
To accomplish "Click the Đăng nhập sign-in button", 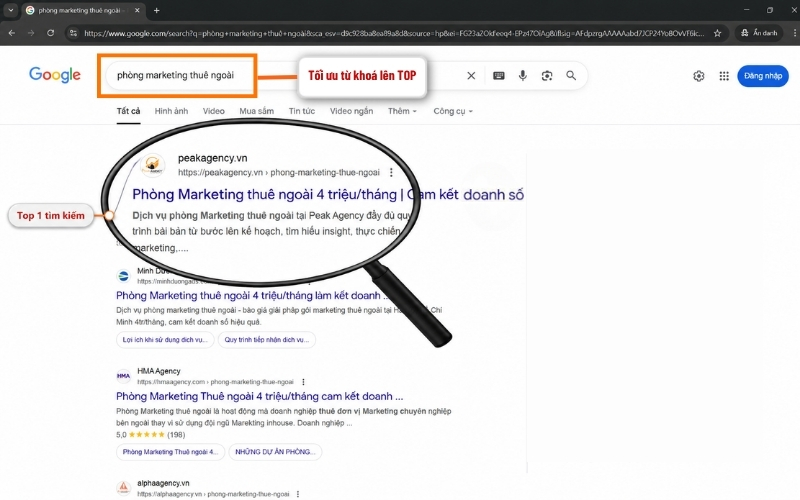I will click(x=763, y=76).
